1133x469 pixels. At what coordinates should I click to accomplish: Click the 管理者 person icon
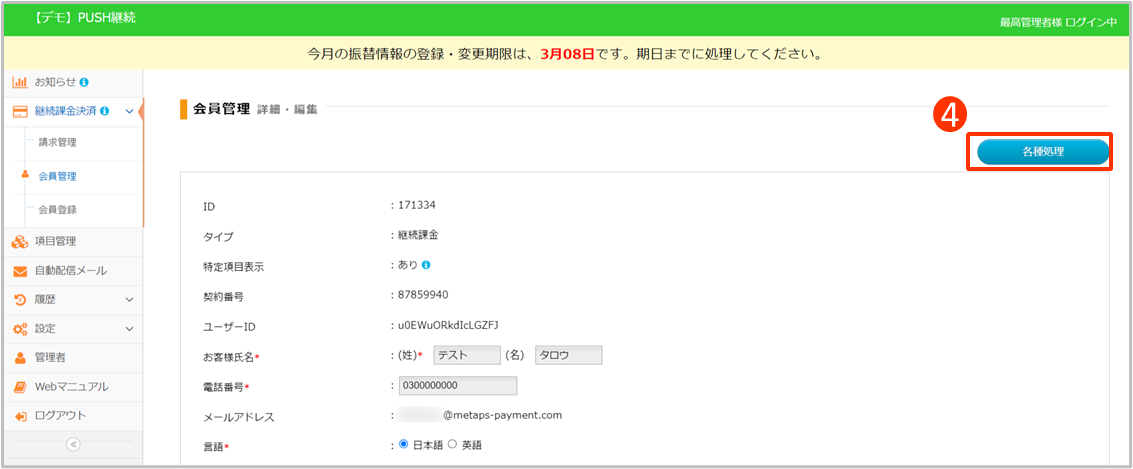point(19,357)
